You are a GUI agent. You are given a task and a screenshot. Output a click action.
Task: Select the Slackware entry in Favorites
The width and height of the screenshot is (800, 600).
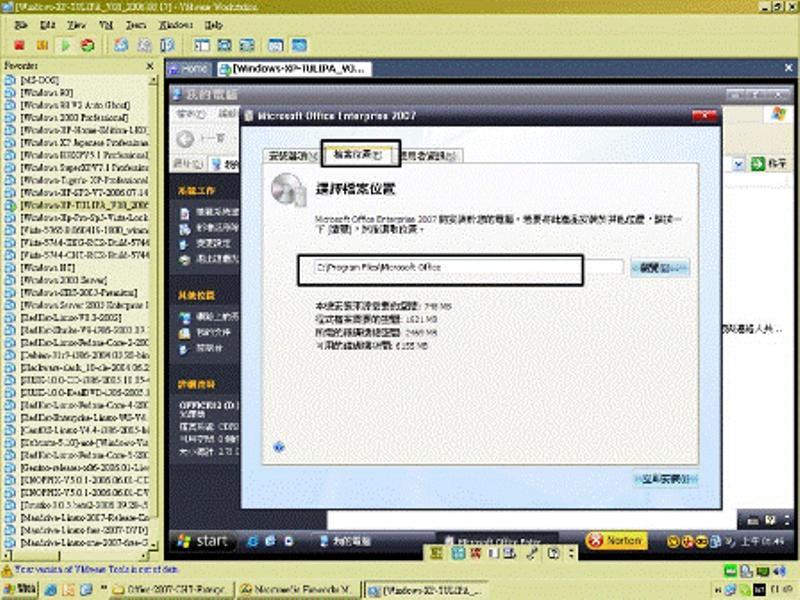(84, 368)
